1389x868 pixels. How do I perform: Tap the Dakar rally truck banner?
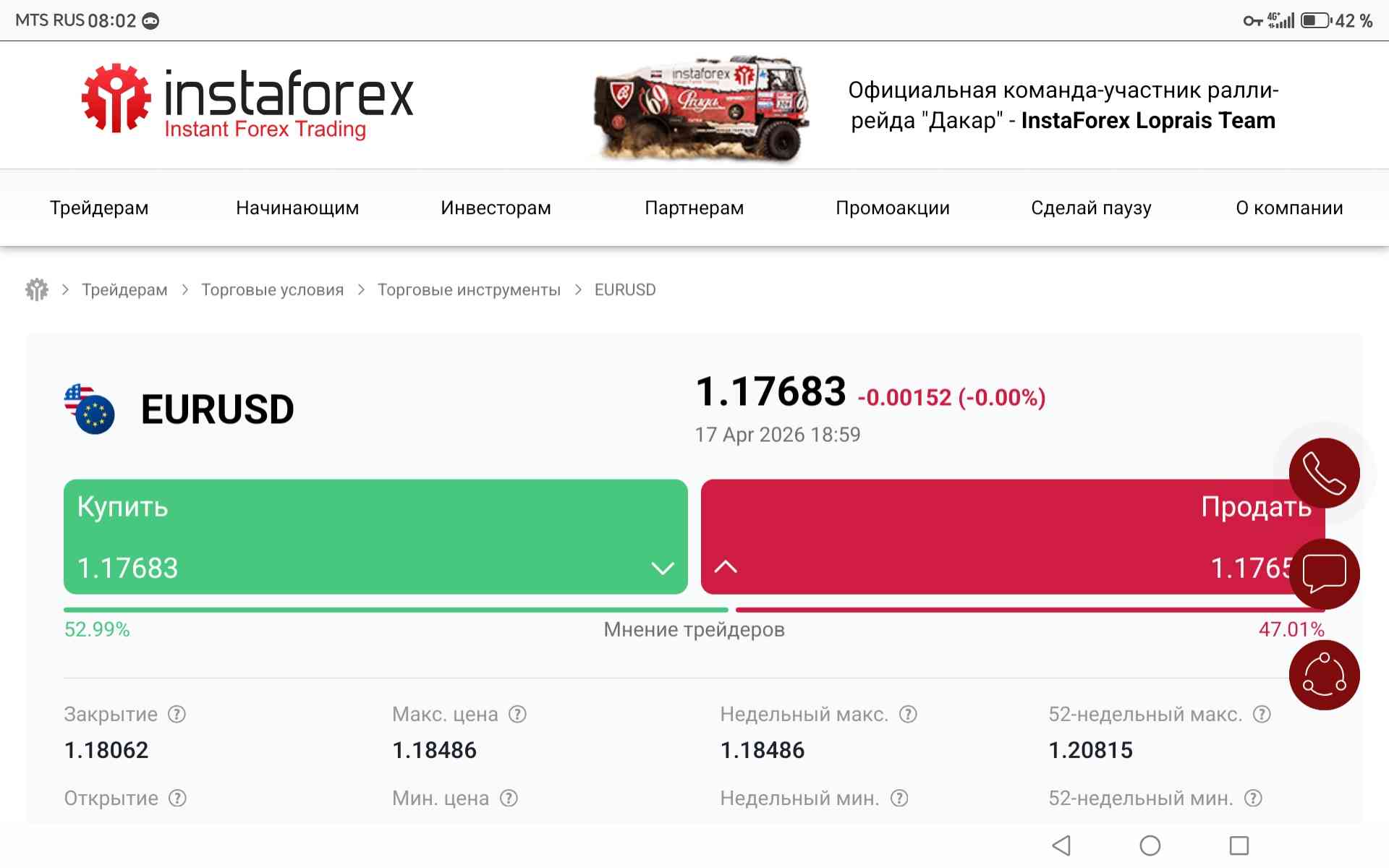tap(700, 107)
